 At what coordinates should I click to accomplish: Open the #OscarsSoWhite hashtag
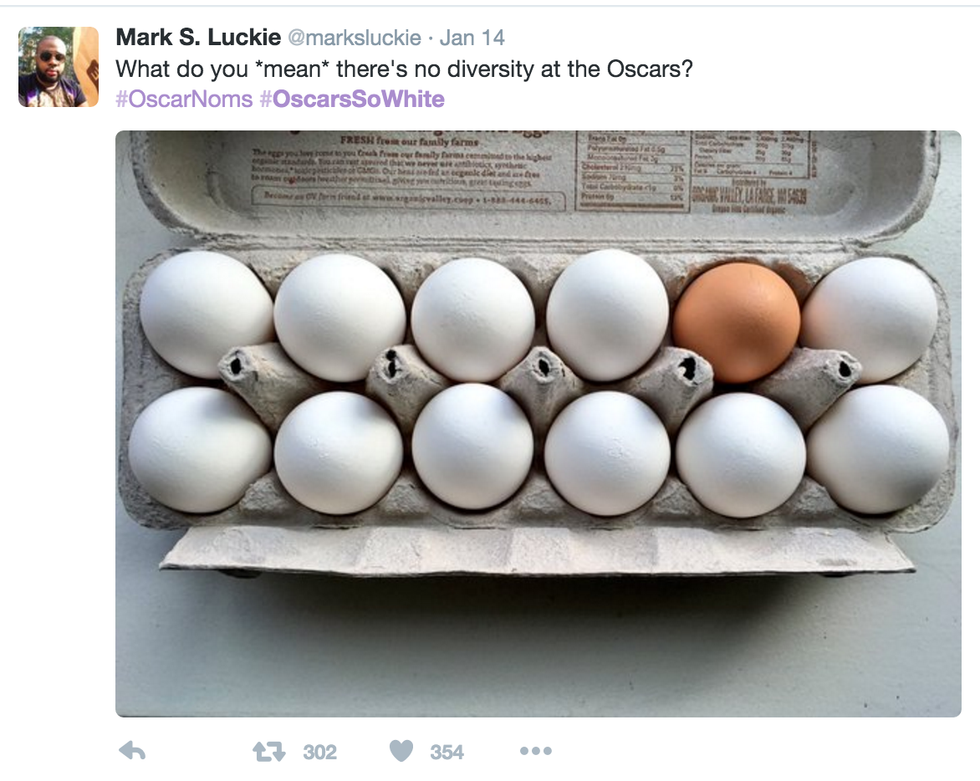352,99
